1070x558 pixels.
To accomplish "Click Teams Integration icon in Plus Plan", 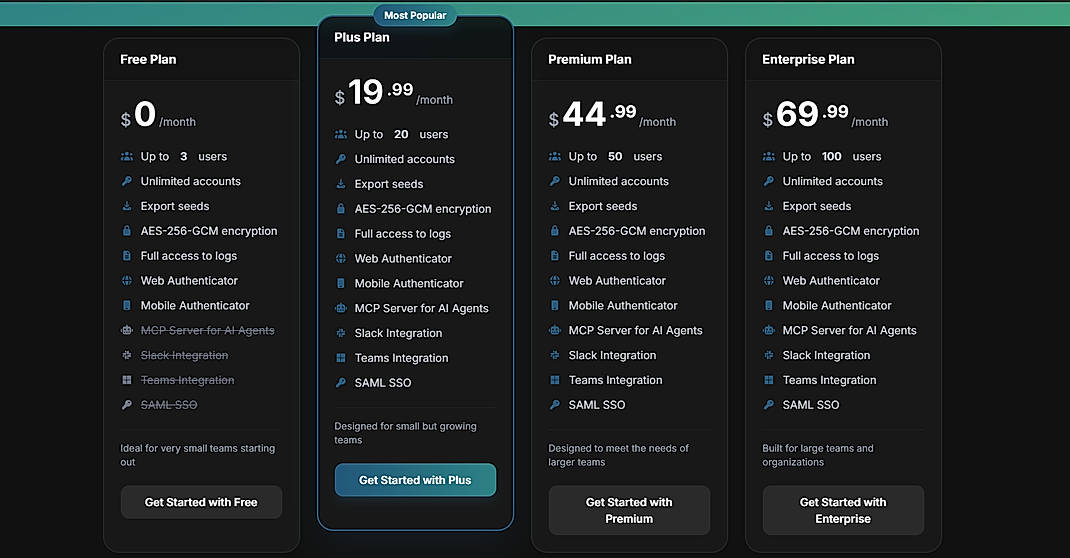I will click(341, 358).
